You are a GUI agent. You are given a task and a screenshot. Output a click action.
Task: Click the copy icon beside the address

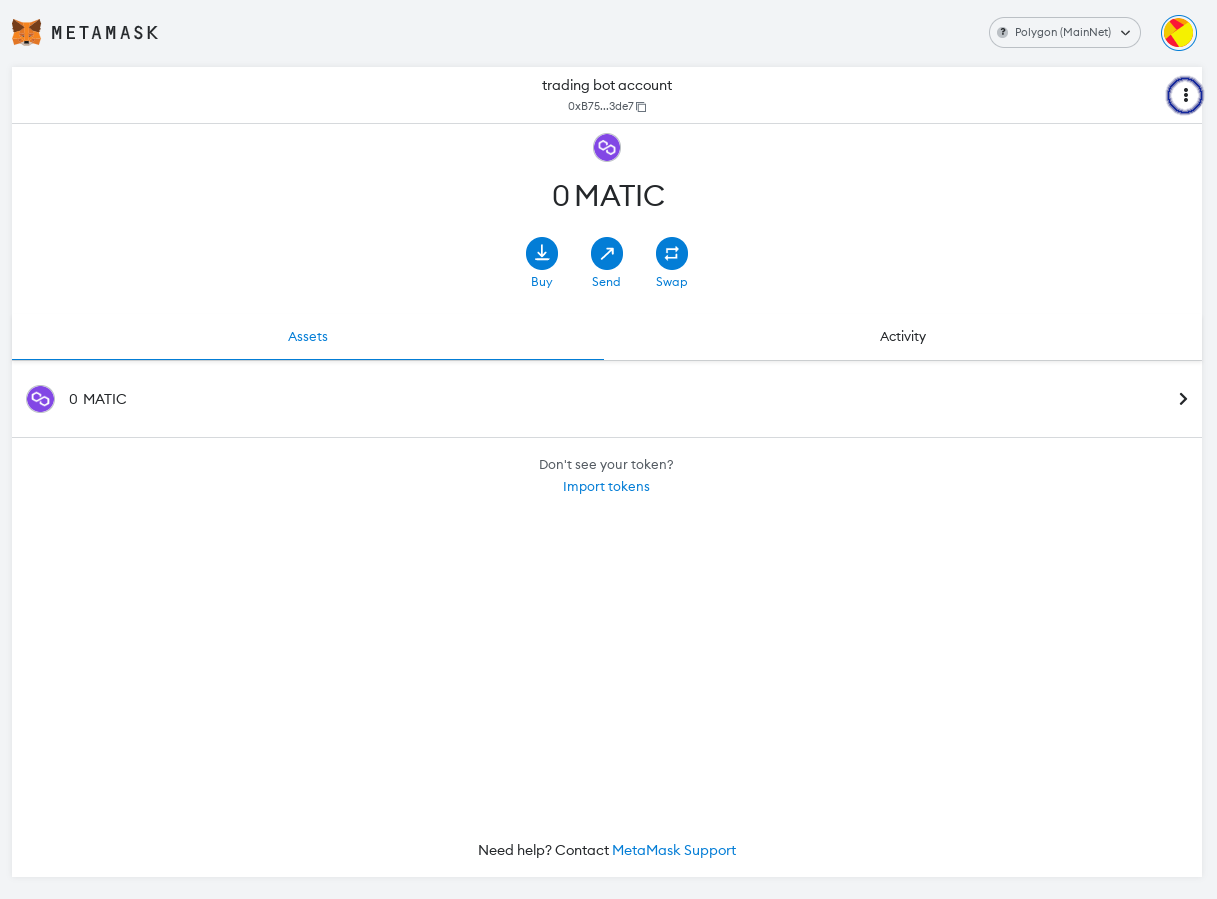click(641, 107)
